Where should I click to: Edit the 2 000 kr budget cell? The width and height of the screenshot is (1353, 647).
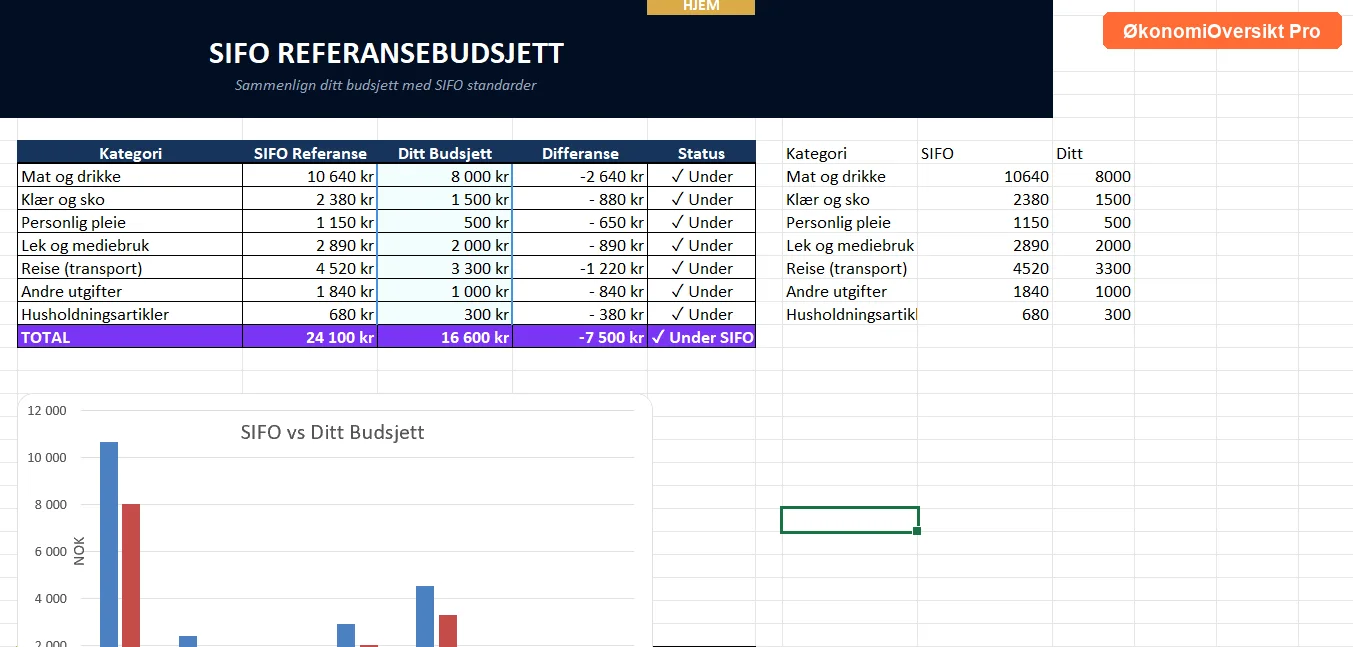(x=445, y=245)
